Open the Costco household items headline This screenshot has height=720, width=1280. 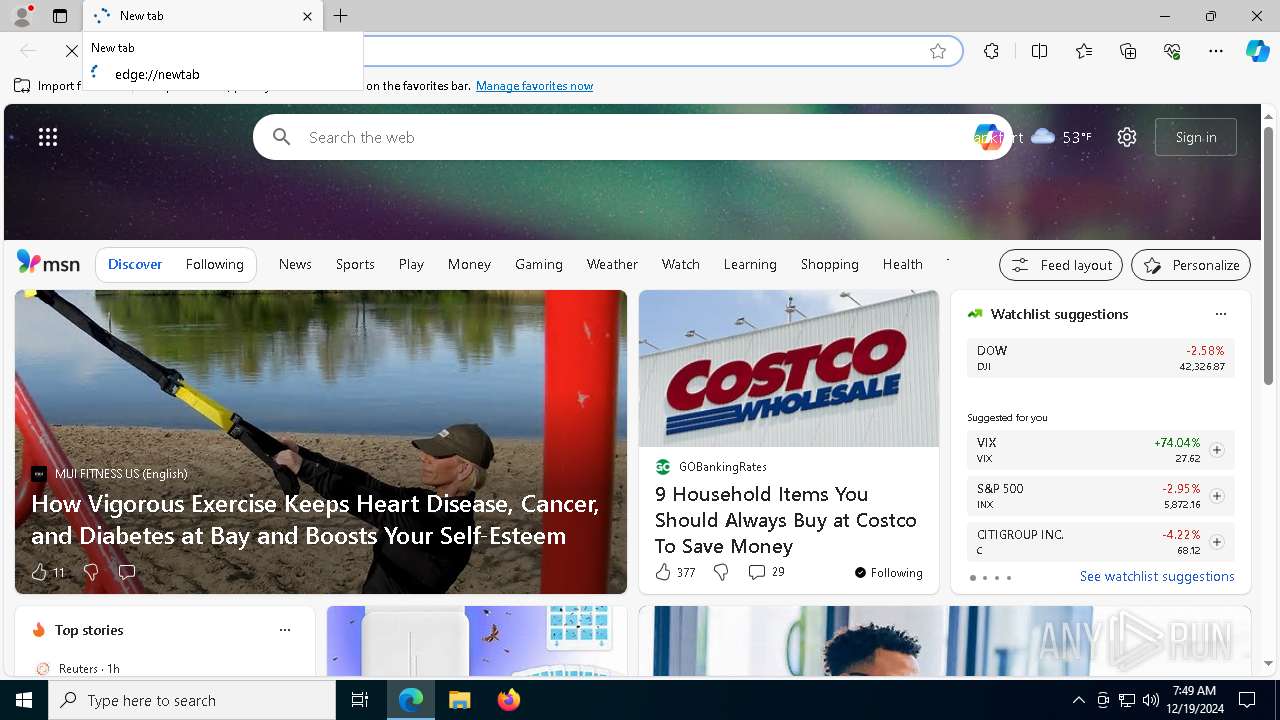coord(786,520)
